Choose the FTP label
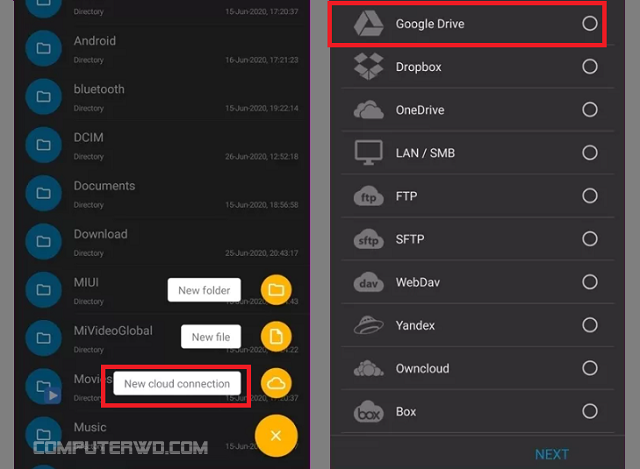Screen dimensions: 640x469 coord(407,196)
